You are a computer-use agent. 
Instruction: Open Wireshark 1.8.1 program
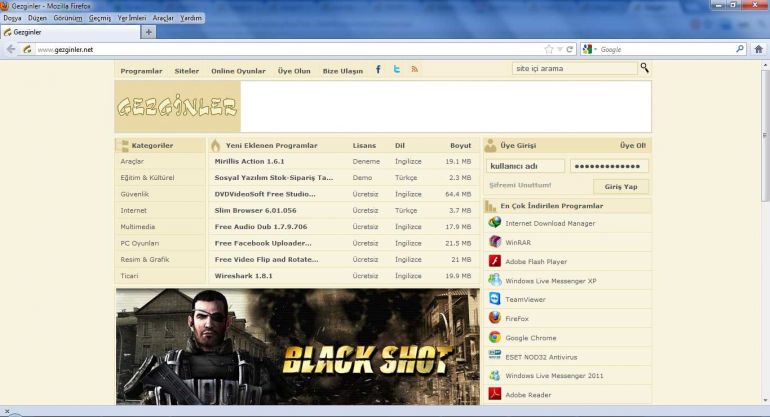click(x=243, y=276)
